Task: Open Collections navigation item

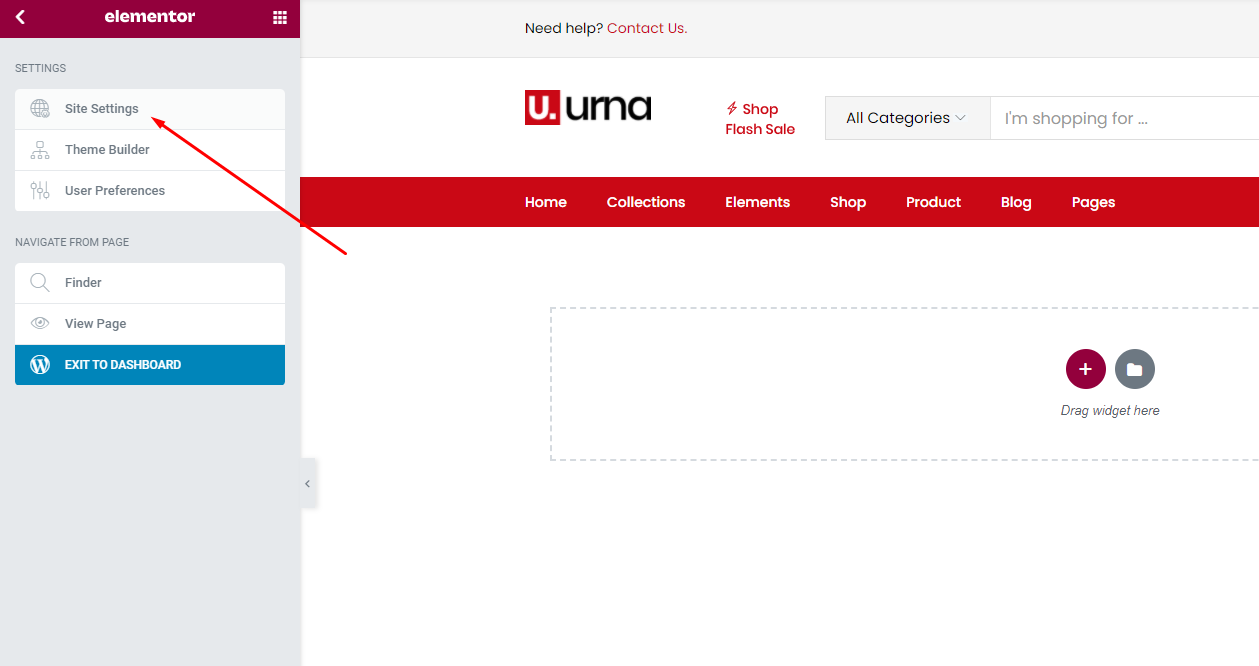Action: tap(646, 202)
